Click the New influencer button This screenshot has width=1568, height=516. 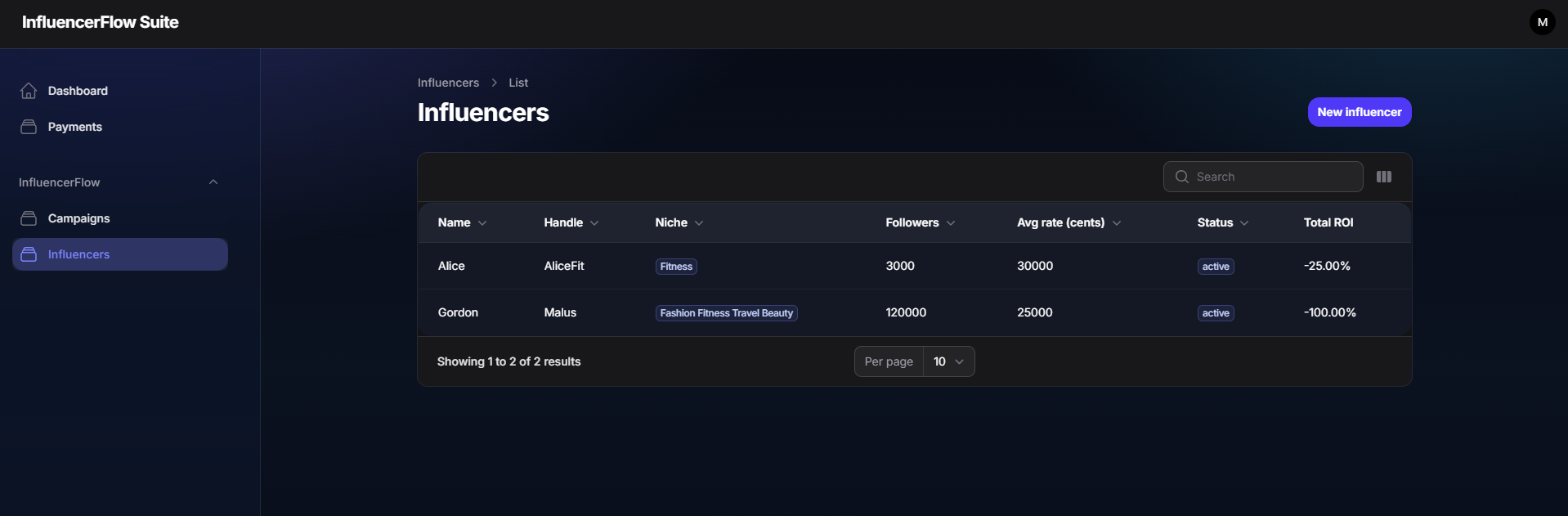[1359, 112]
